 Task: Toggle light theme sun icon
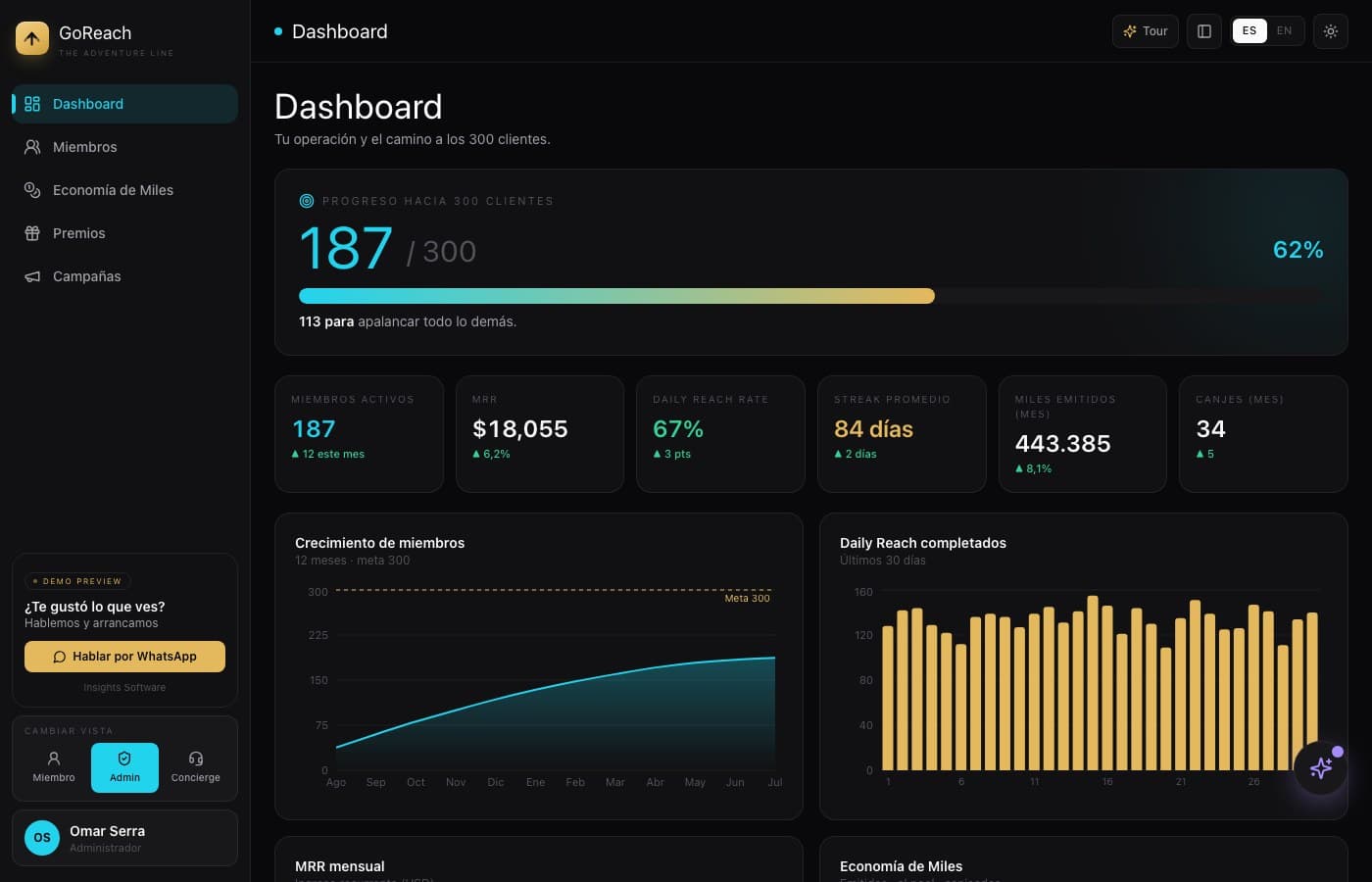[x=1331, y=31]
